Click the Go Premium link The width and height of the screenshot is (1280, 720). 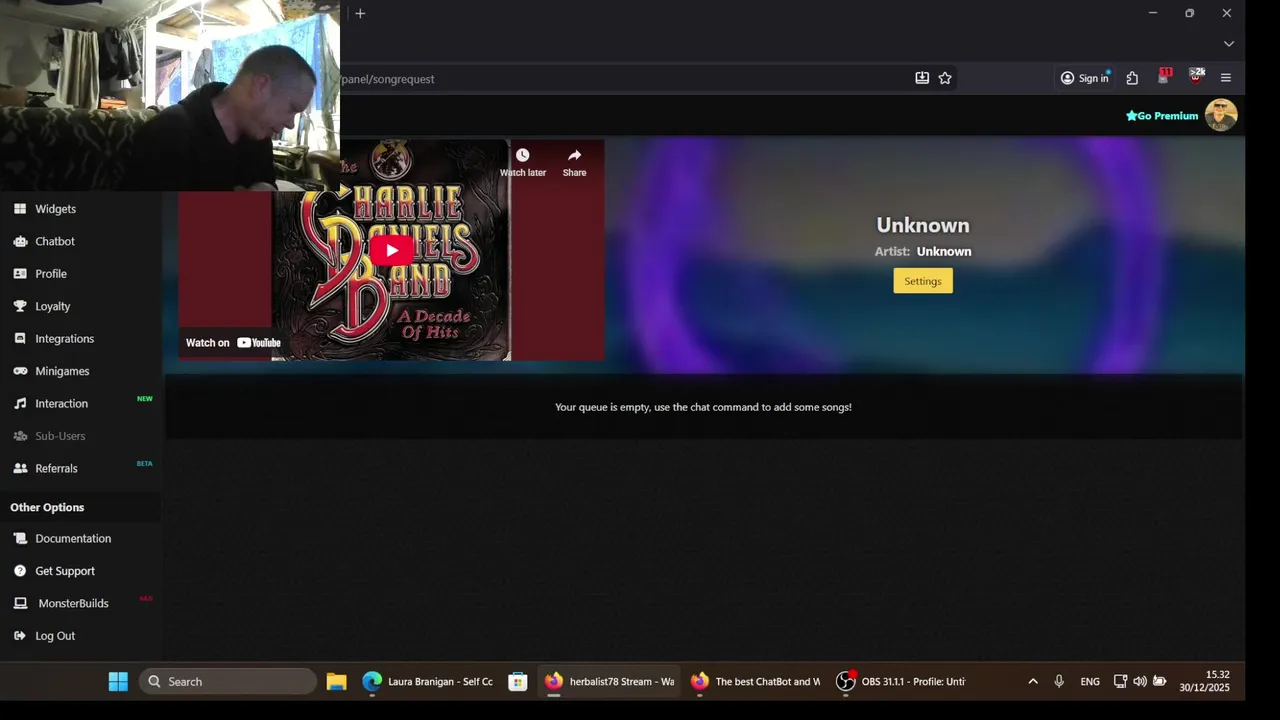pos(1162,116)
